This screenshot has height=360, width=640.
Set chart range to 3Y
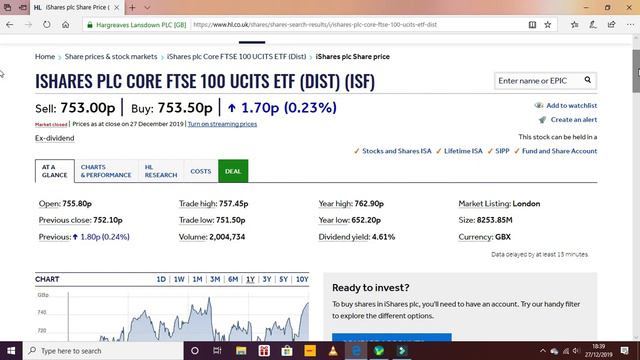click(x=267, y=279)
